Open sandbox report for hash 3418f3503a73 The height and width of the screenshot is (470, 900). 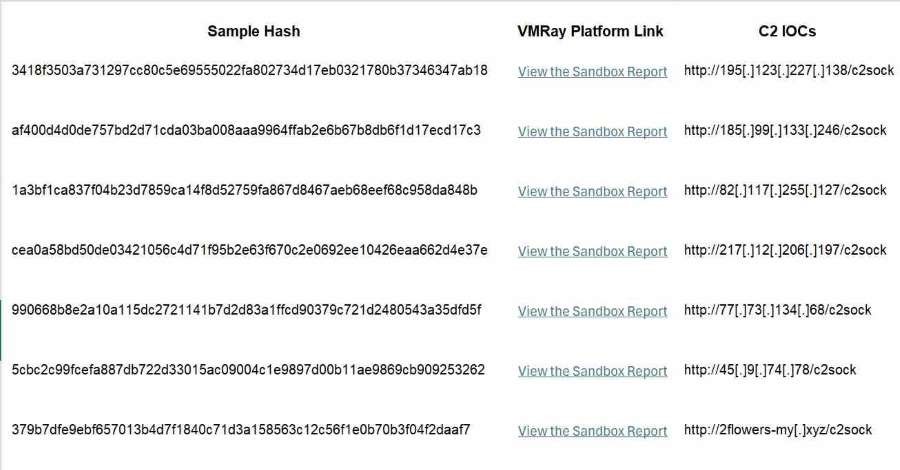coord(592,72)
